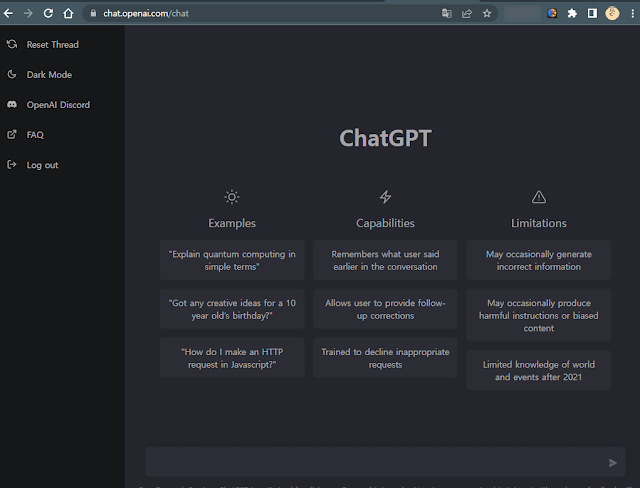Click the lightning bolt Capabilities icon
The height and width of the screenshot is (488, 640).
pos(385,197)
